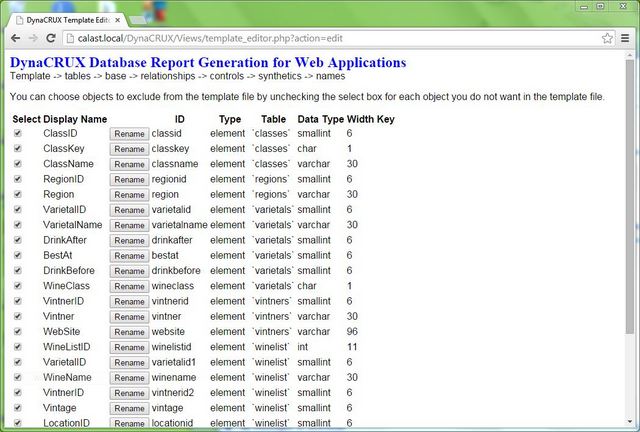The height and width of the screenshot is (432, 640).
Task: Rename the WineName display name
Action: (x=129, y=378)
